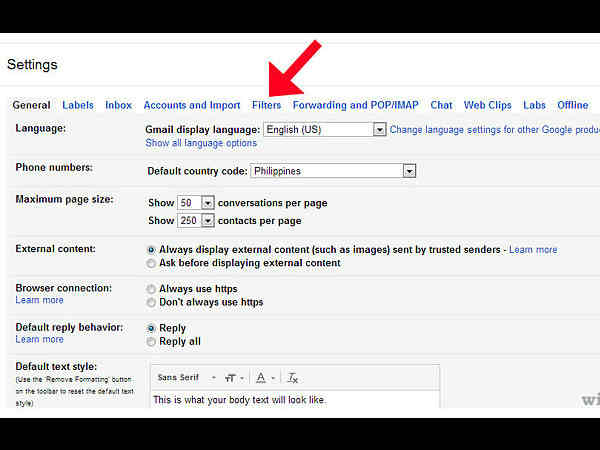Screen dimensions: 600x450
Task: Open Gmail display language dropdown
Action: click(x=324, y=130)
